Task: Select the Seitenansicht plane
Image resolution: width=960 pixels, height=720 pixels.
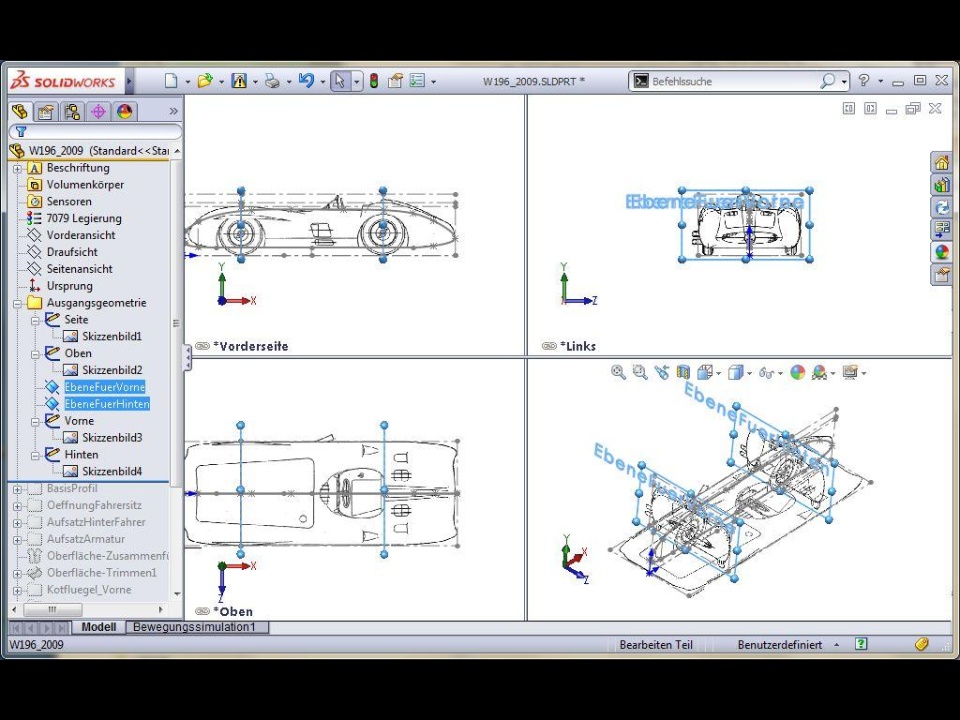Action: pos(80,269)
